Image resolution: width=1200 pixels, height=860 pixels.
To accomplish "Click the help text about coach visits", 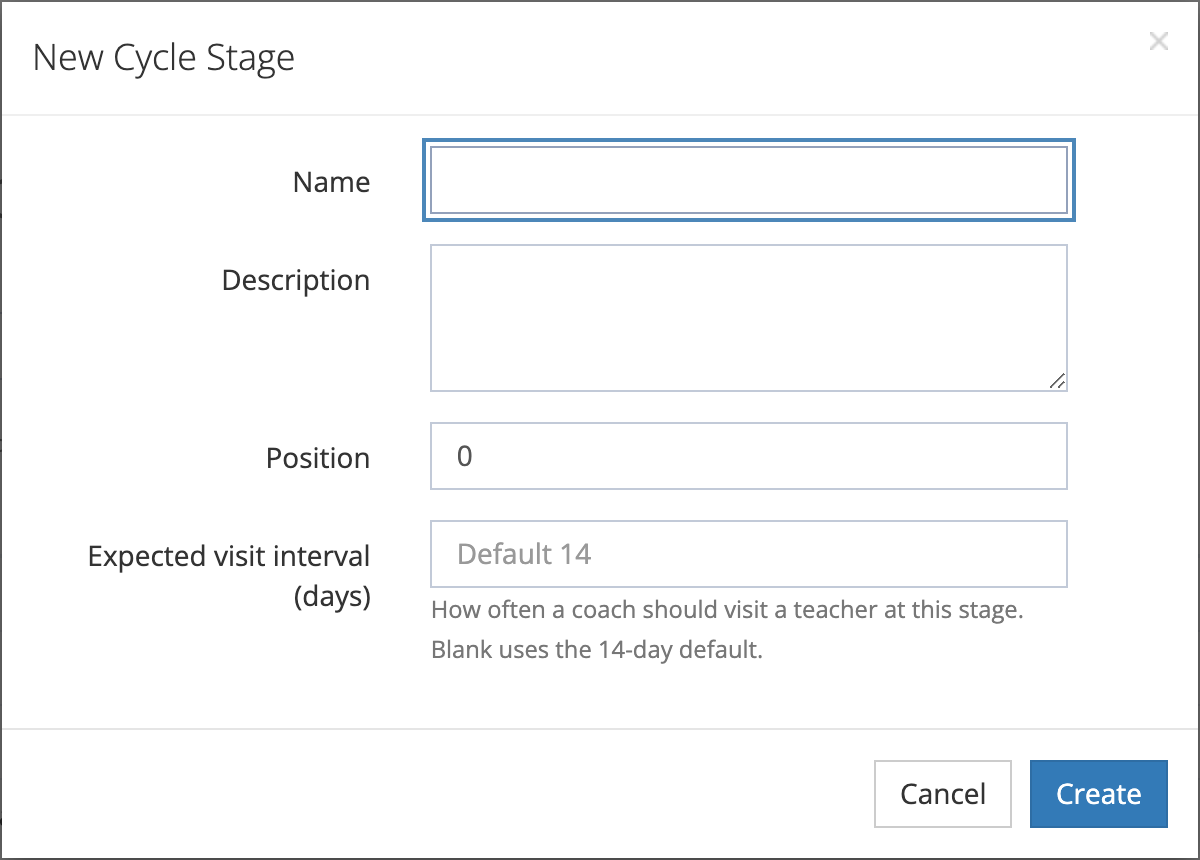I will [727, 630].
